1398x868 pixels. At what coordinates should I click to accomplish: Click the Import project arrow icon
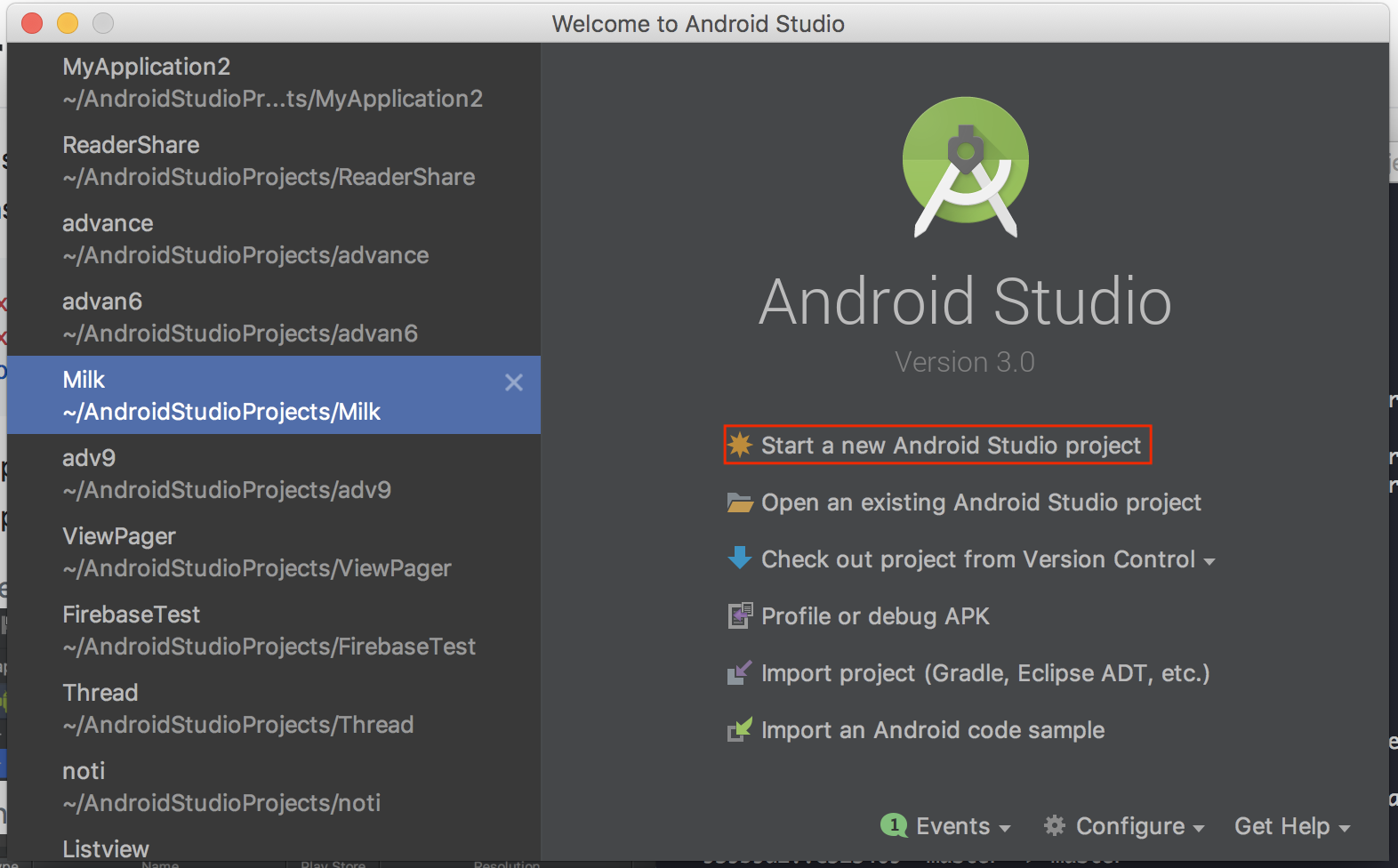(740, 672)
